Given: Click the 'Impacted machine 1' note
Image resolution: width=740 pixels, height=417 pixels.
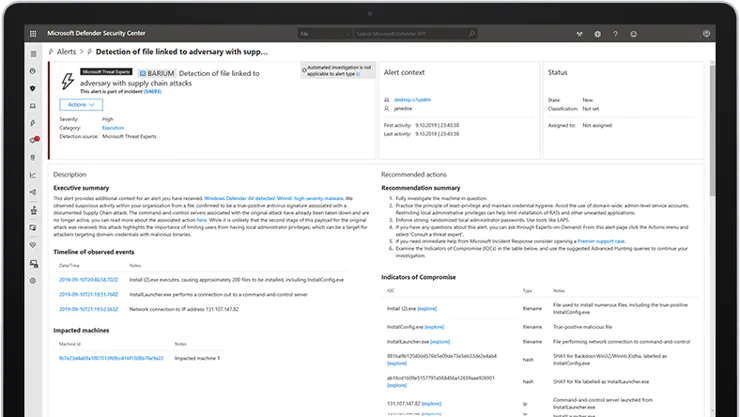Looking at the screenshot, I should (197, 358).
